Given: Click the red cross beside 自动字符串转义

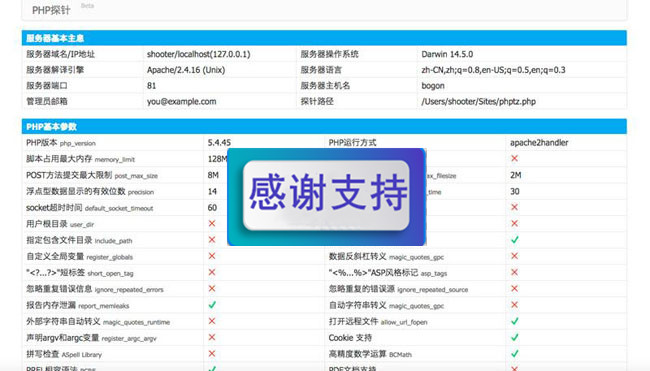Looking at the screenshot, I should pos(514,305).
